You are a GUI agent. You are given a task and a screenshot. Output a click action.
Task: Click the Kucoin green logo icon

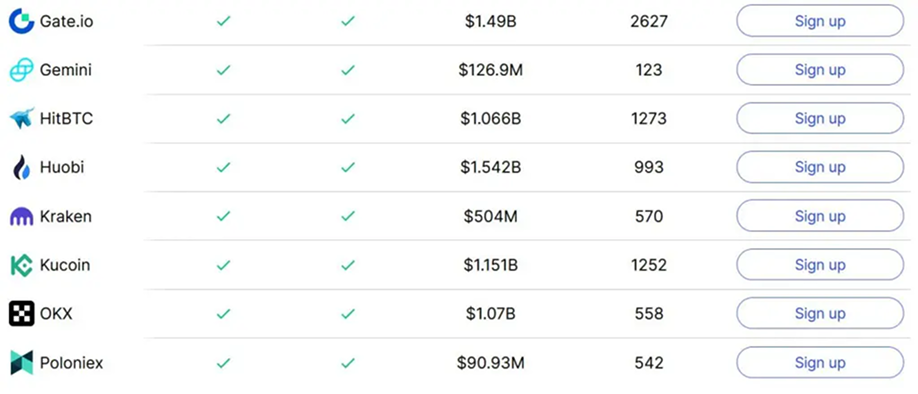(22, 265)
